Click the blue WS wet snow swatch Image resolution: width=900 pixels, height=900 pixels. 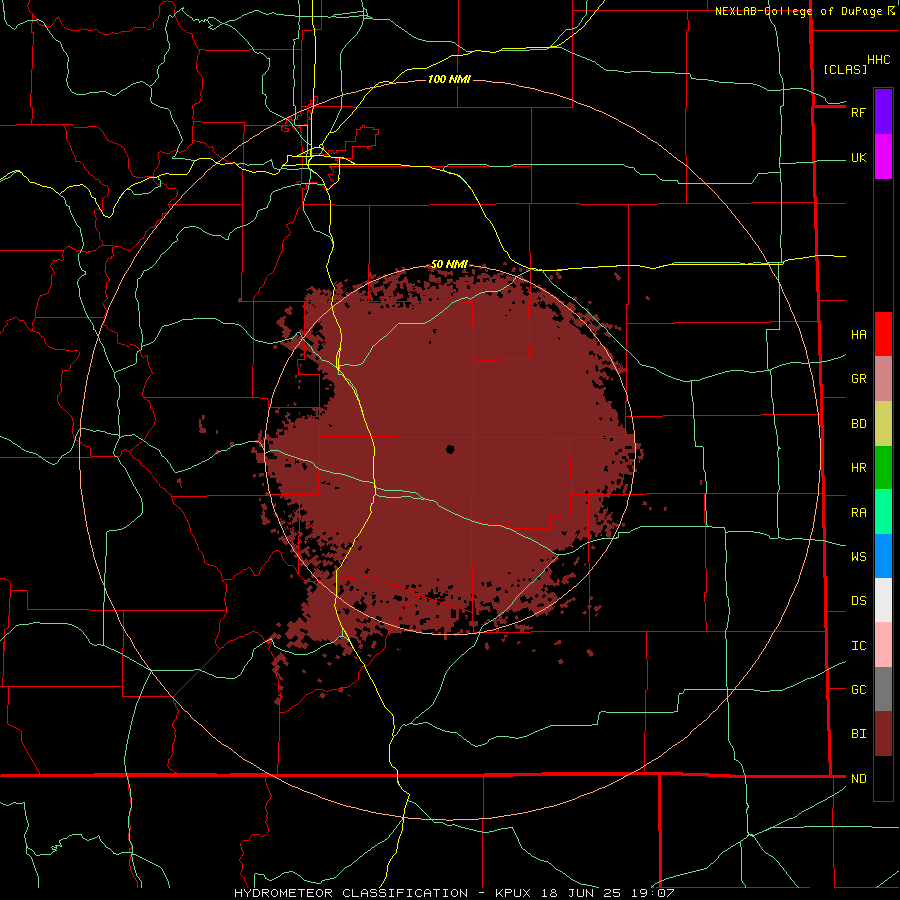(x=883, y=556)
